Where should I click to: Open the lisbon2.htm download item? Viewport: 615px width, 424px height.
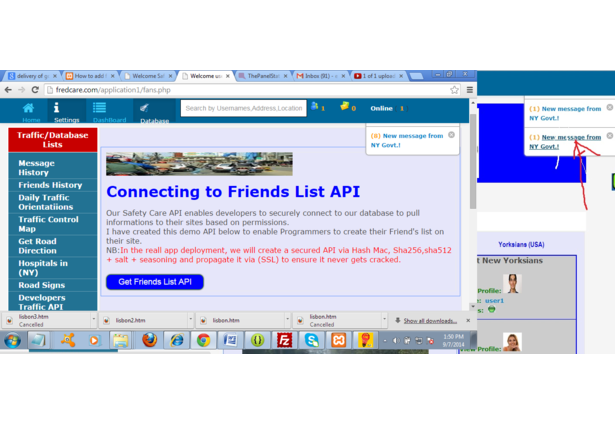(142, 320)
